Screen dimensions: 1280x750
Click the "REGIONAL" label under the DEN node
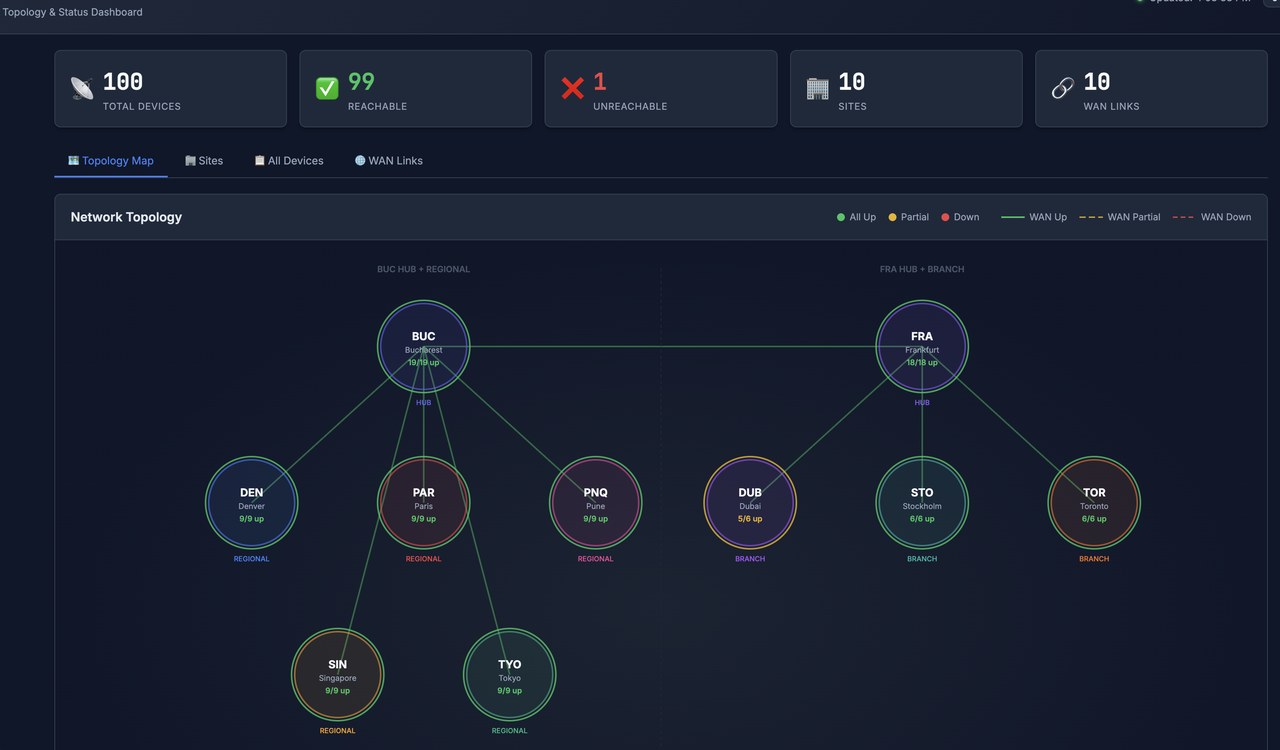(x=252, y=559)
